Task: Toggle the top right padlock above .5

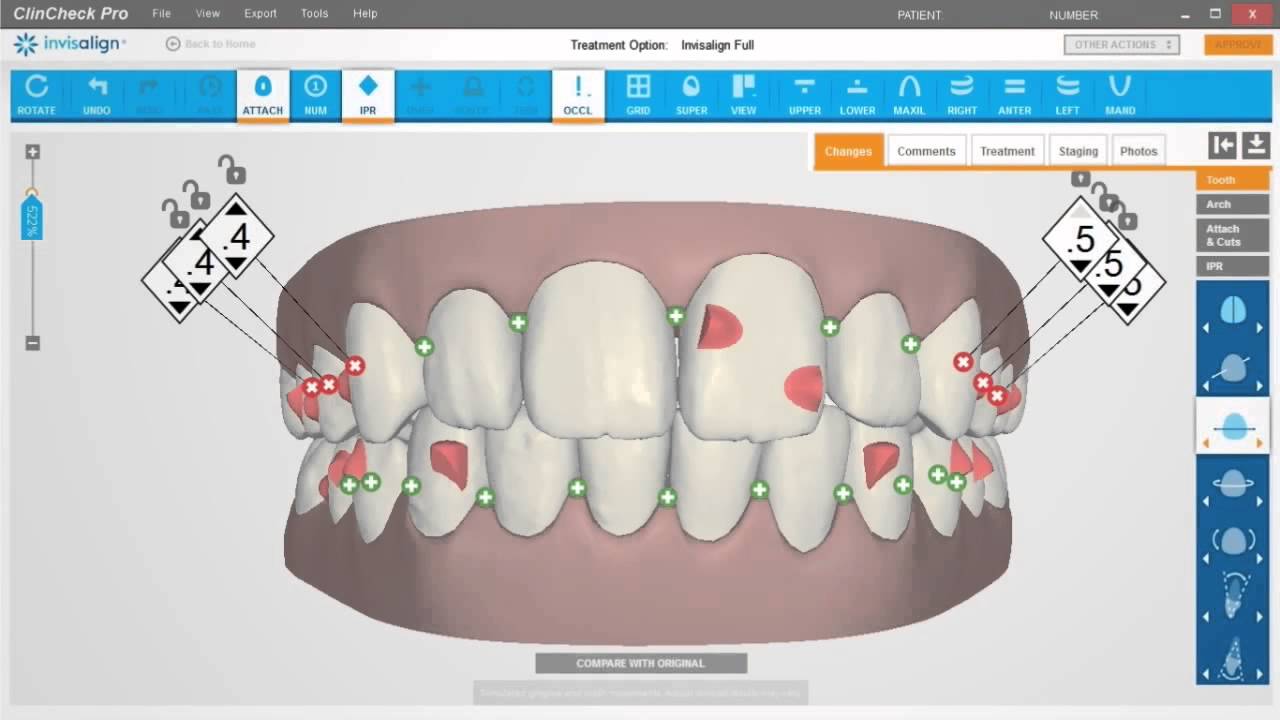Action: coord(1080,178)
